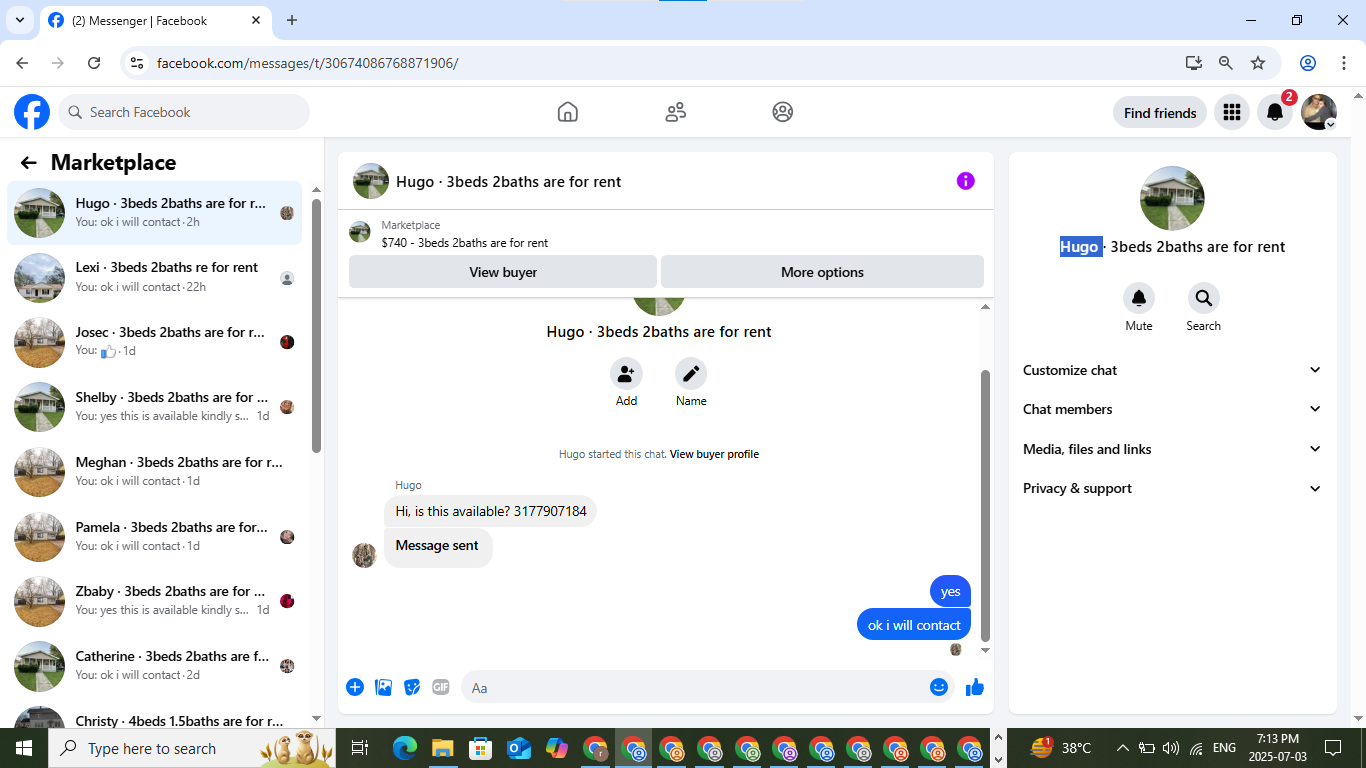Open emoji picker in message box
The image size is (1366, 768).
(938, 687)
